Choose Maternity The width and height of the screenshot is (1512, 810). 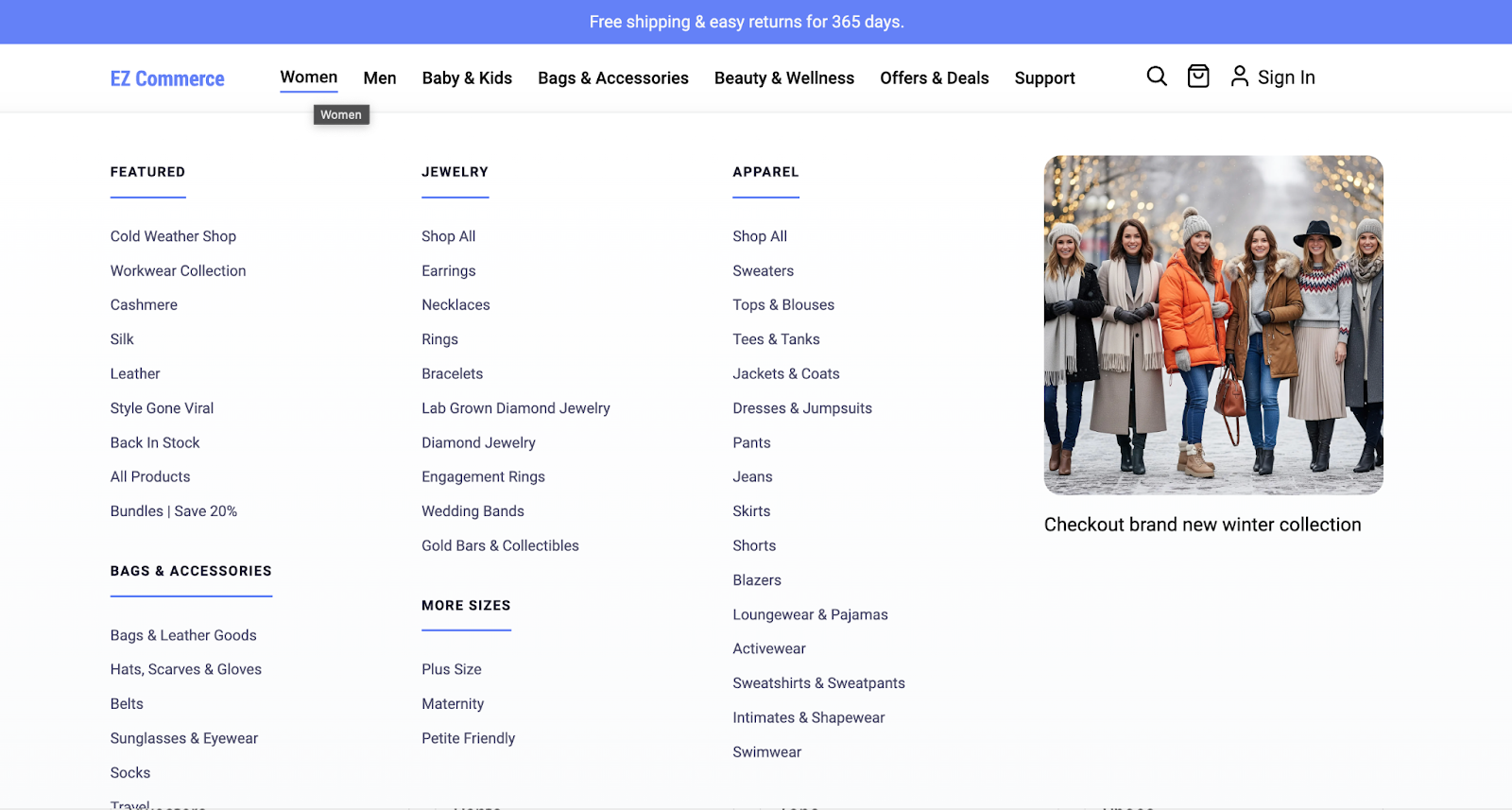pyautogui.click(x=453, y=704)
